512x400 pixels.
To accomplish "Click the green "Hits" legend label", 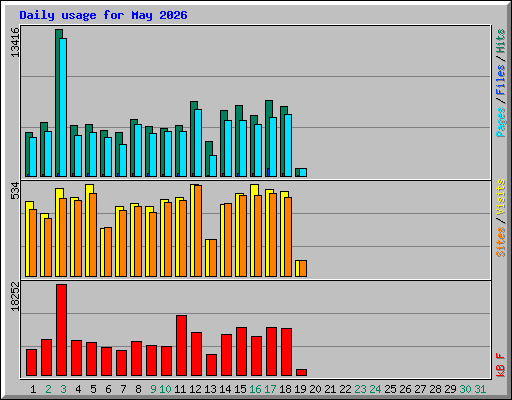I will [x=501, y=41].
